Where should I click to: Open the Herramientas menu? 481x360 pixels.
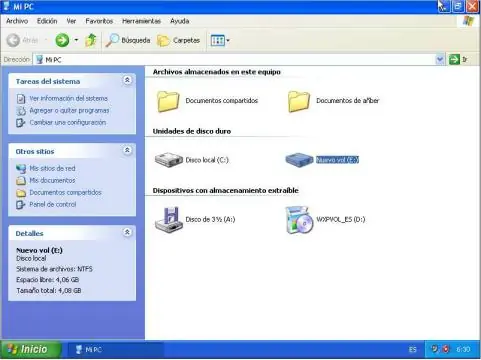141,21
